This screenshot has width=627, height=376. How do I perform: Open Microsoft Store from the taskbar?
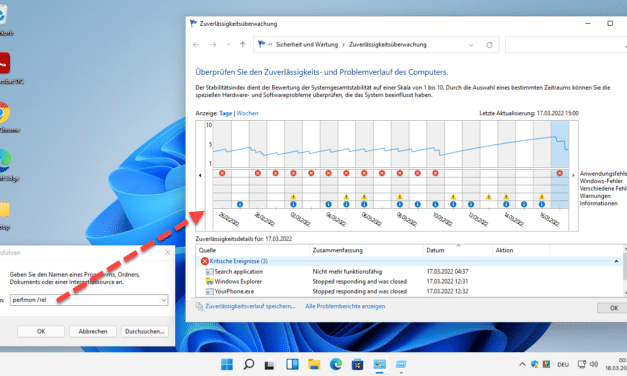click(x=357, y=364)
